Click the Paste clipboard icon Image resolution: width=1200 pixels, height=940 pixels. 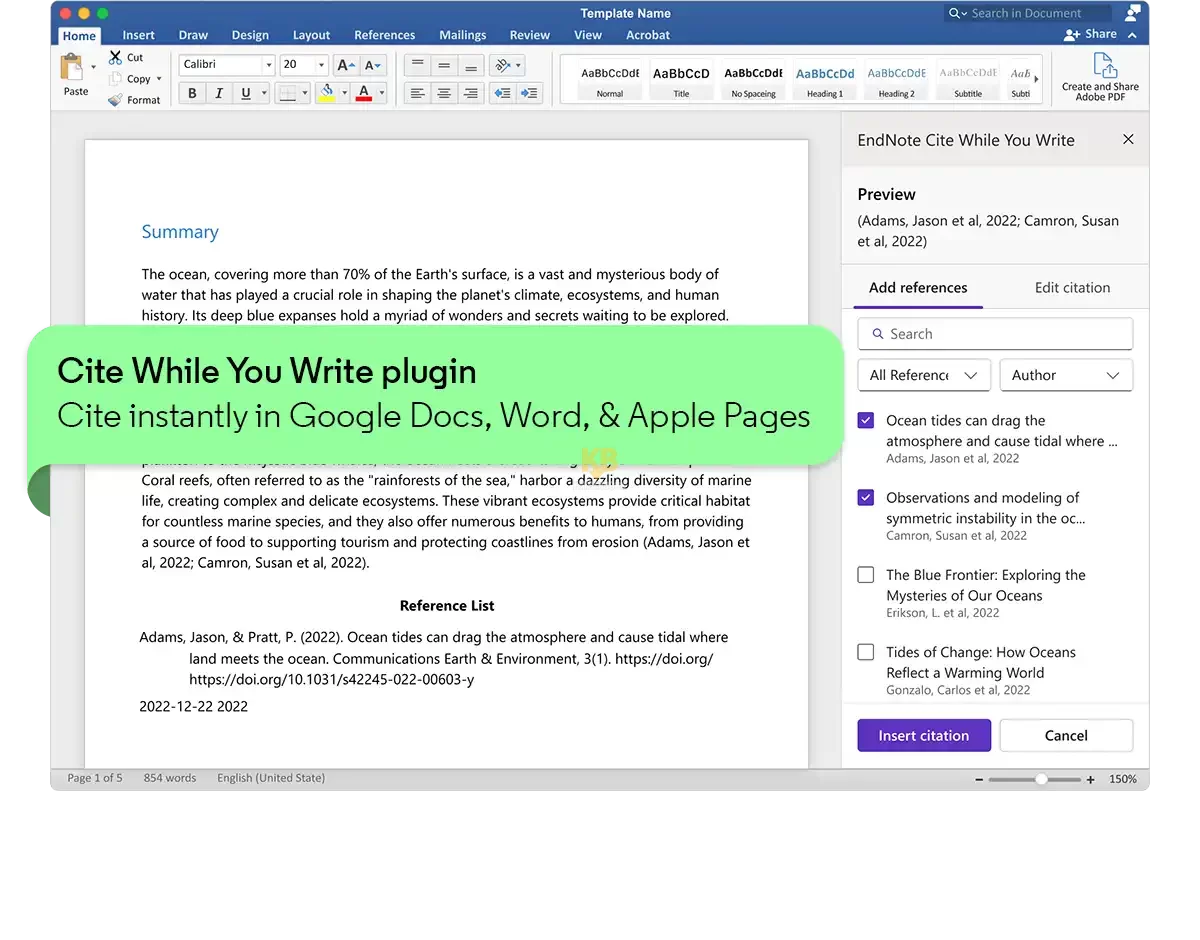point(74,69)
